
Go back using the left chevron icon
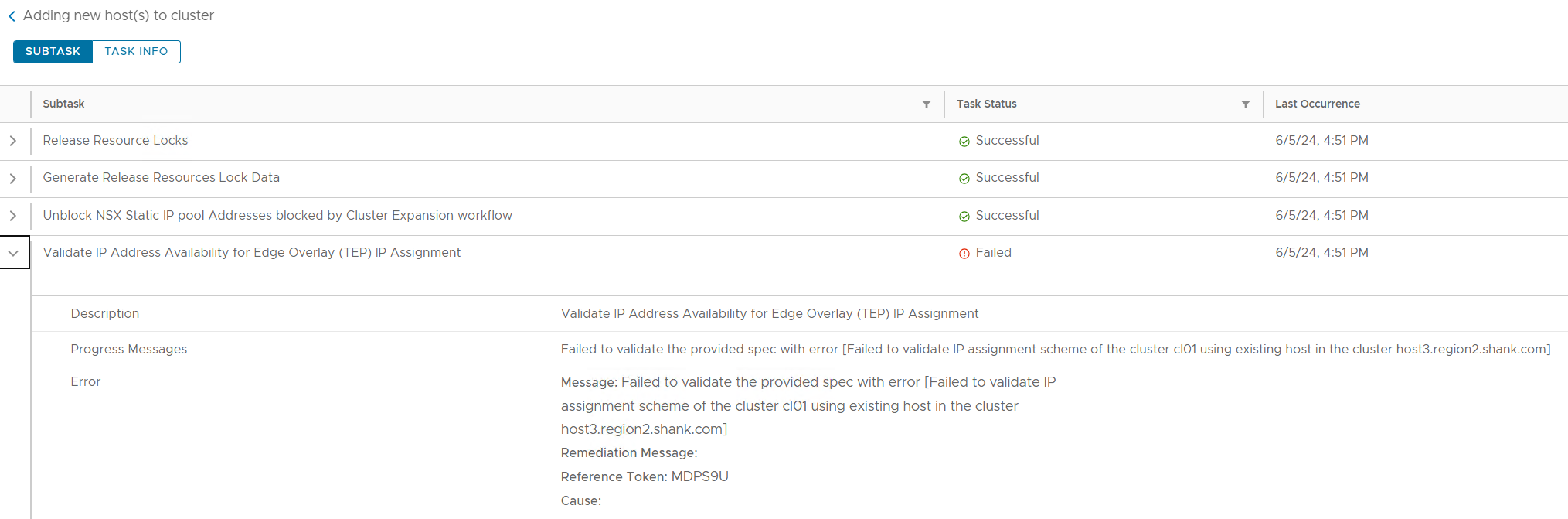pyautogui.click(x=12, y=16)
